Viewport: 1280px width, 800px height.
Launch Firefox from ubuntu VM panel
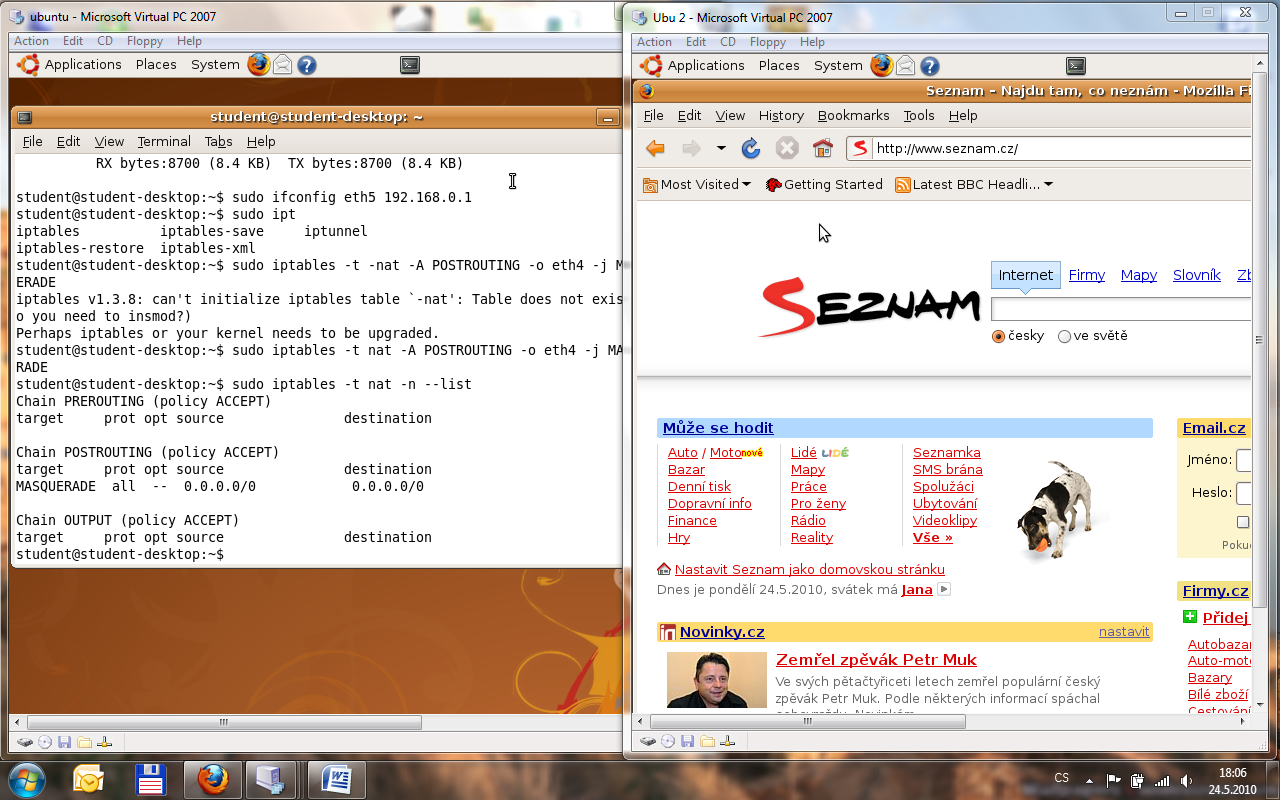click(x=259, y=65)
